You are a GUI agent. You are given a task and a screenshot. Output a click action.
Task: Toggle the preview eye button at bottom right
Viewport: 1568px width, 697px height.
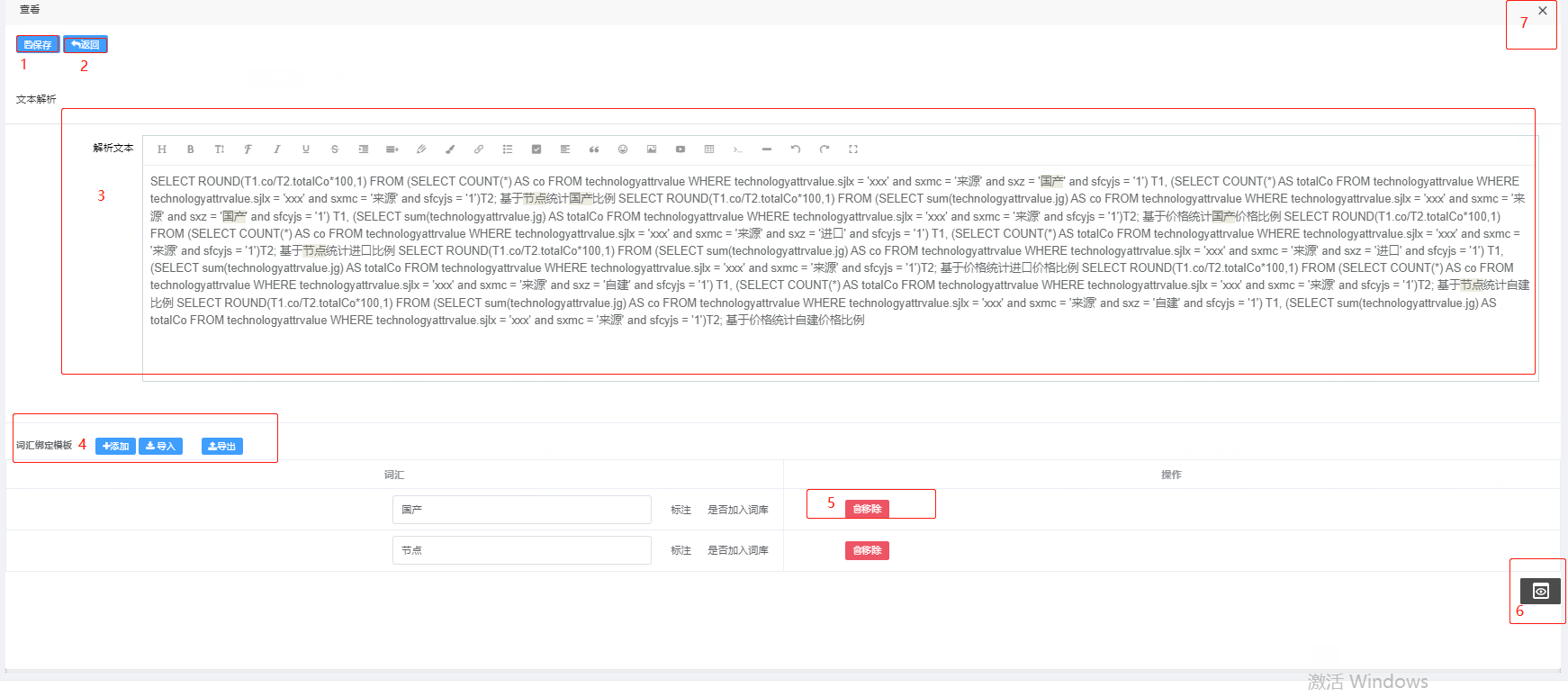(1540, 591)
